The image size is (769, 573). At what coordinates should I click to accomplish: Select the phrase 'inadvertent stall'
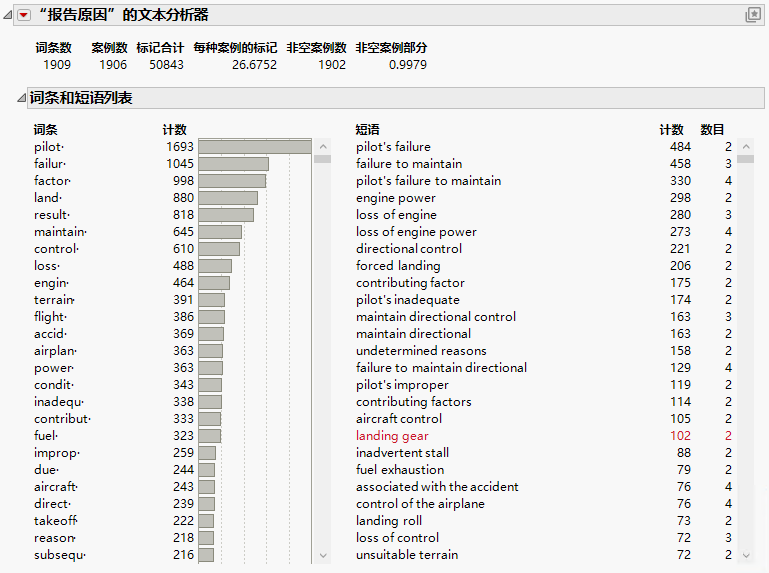tap(403, 453)
